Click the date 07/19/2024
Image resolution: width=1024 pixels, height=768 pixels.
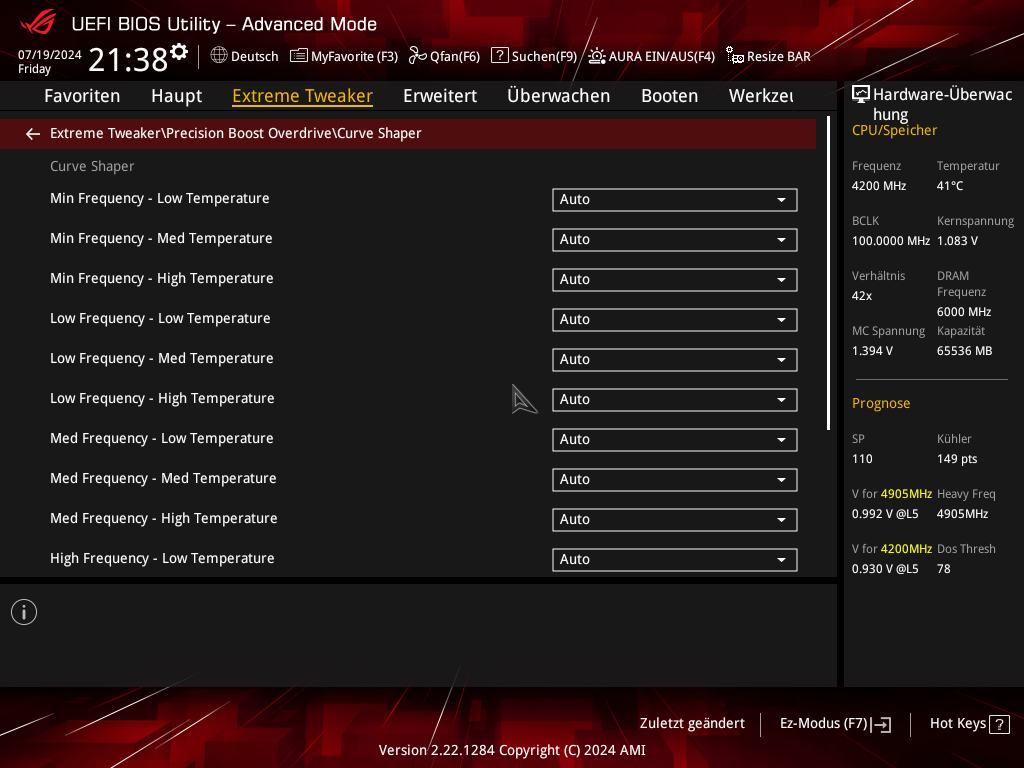coord(50,55)
